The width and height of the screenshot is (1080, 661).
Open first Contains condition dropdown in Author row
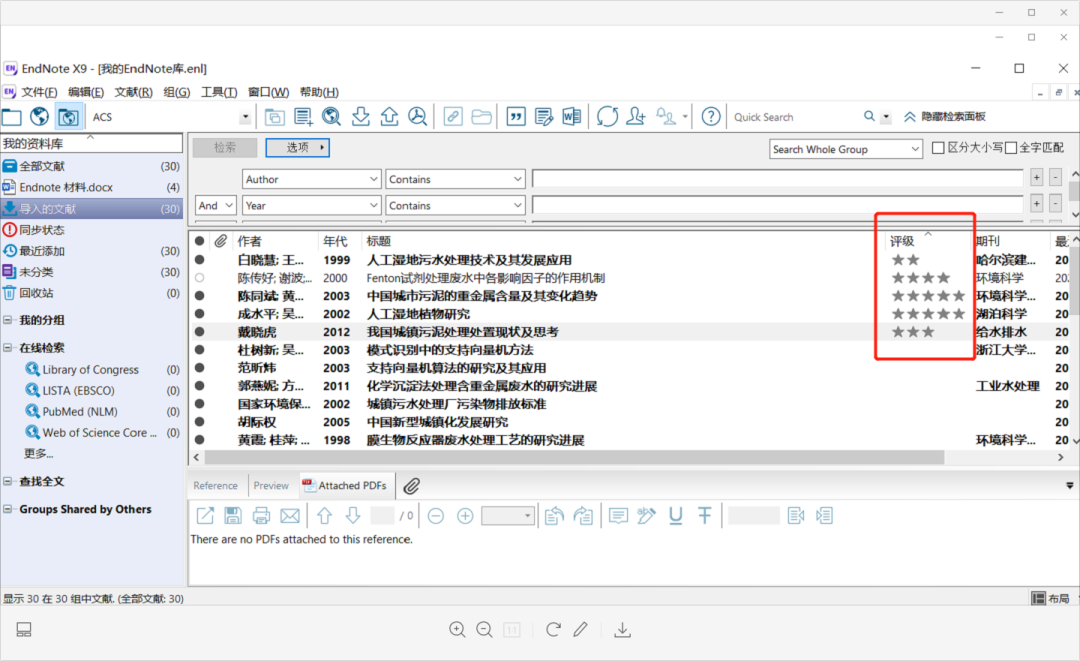click(455, 179)
